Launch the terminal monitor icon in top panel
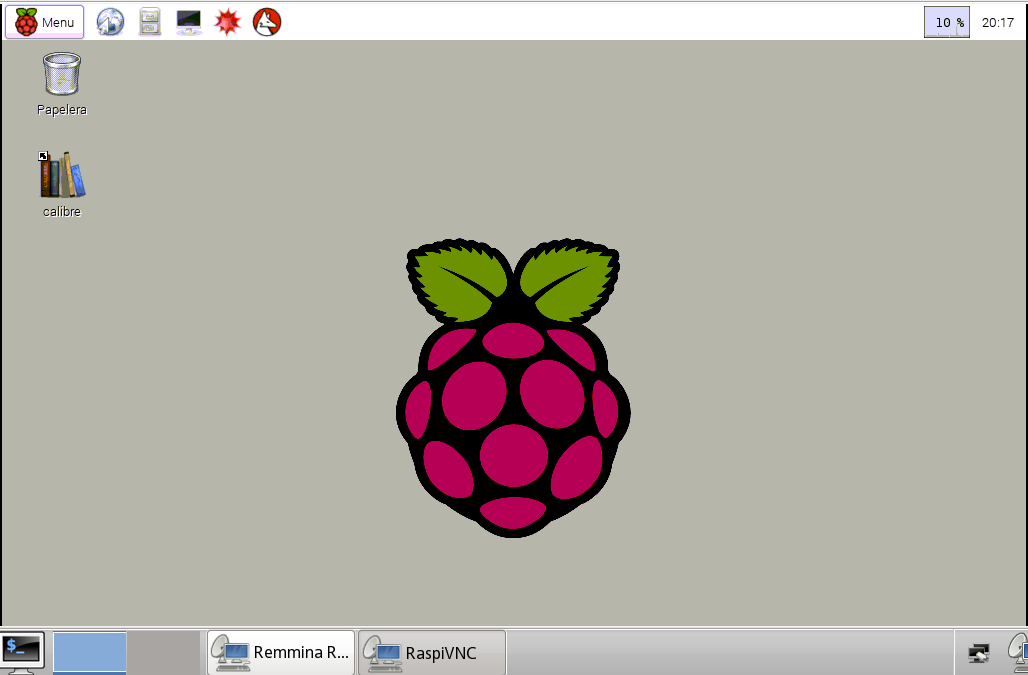Image resolution: width=1028 pixels, height=675 pixels. pyautogui.click(x=189, y=22)
